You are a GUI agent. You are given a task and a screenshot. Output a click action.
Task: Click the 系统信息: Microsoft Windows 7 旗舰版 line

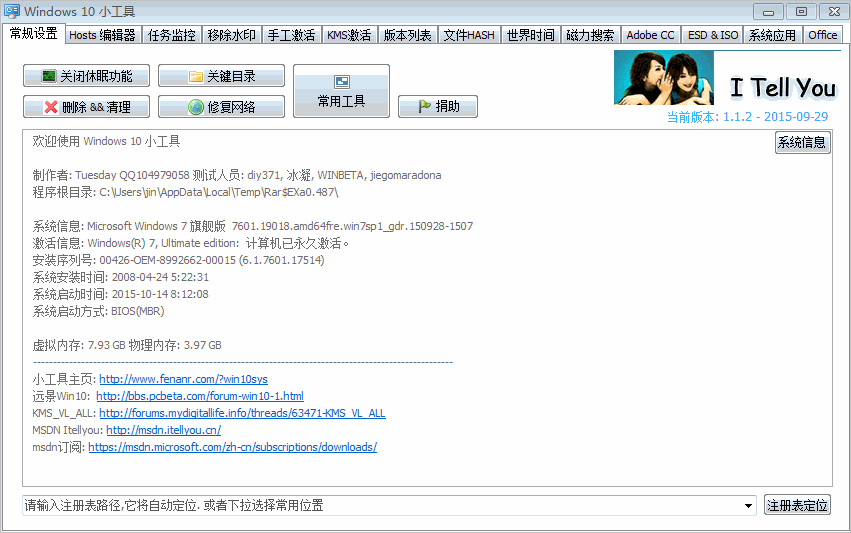tap(252, 226)
